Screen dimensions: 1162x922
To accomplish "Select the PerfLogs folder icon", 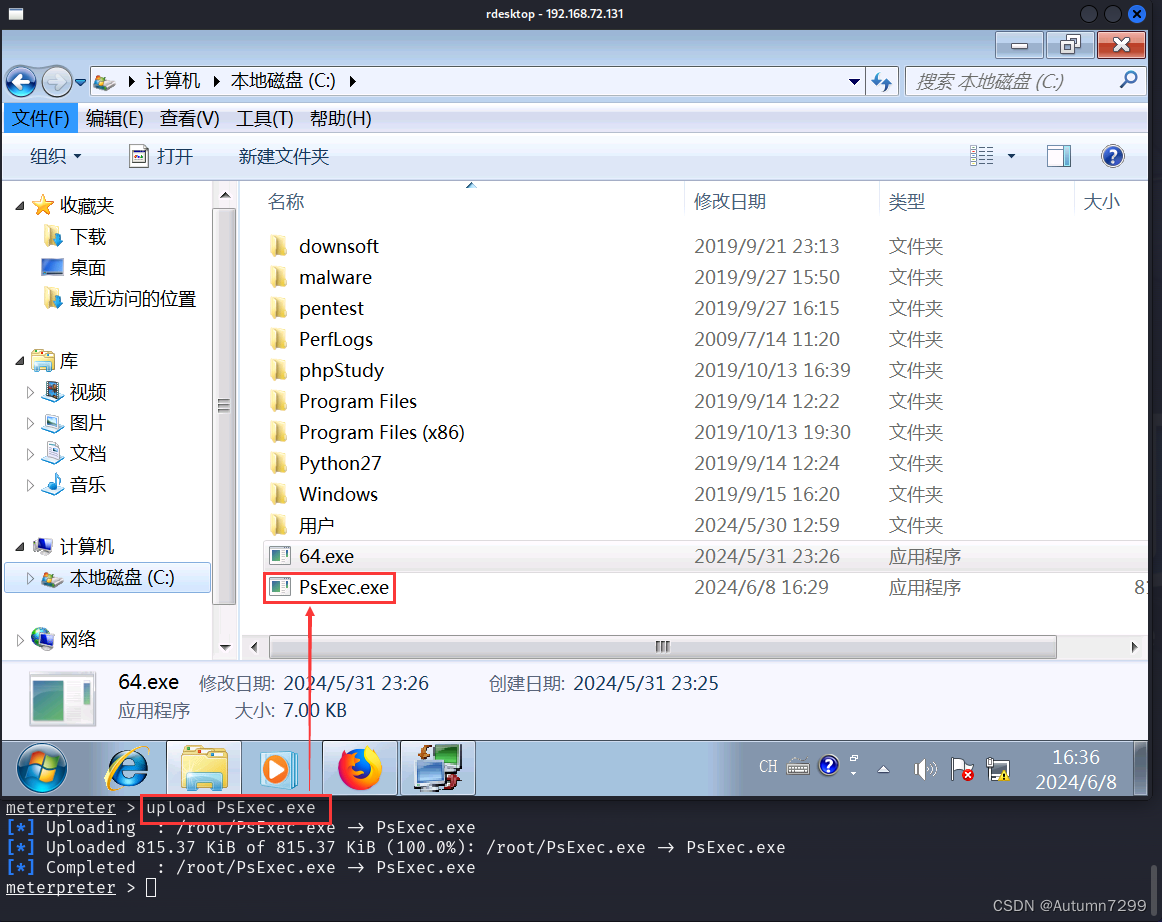I will click(x=279, y=339).
